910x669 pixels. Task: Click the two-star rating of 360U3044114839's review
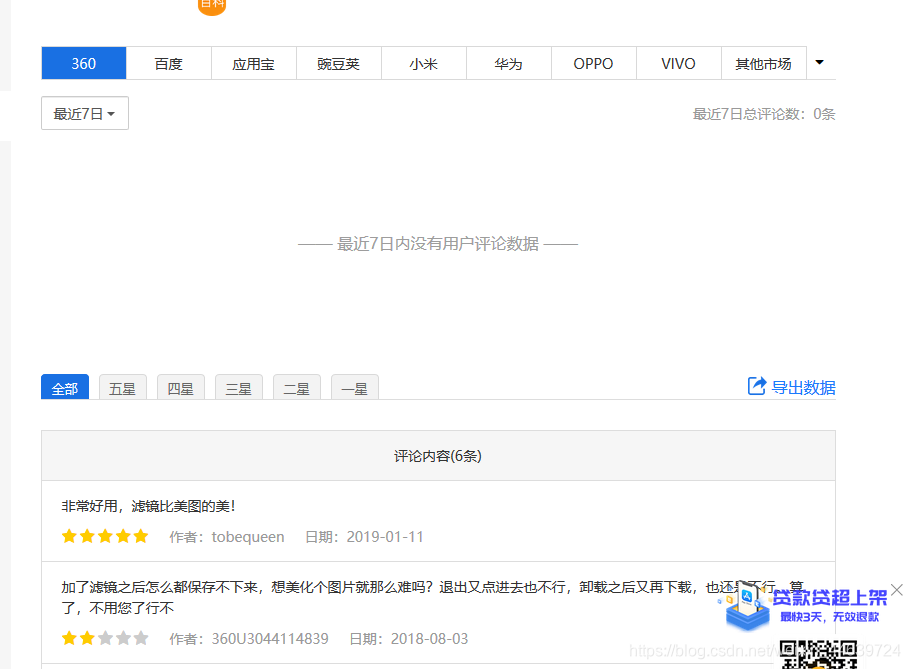[x=105, y=638]
